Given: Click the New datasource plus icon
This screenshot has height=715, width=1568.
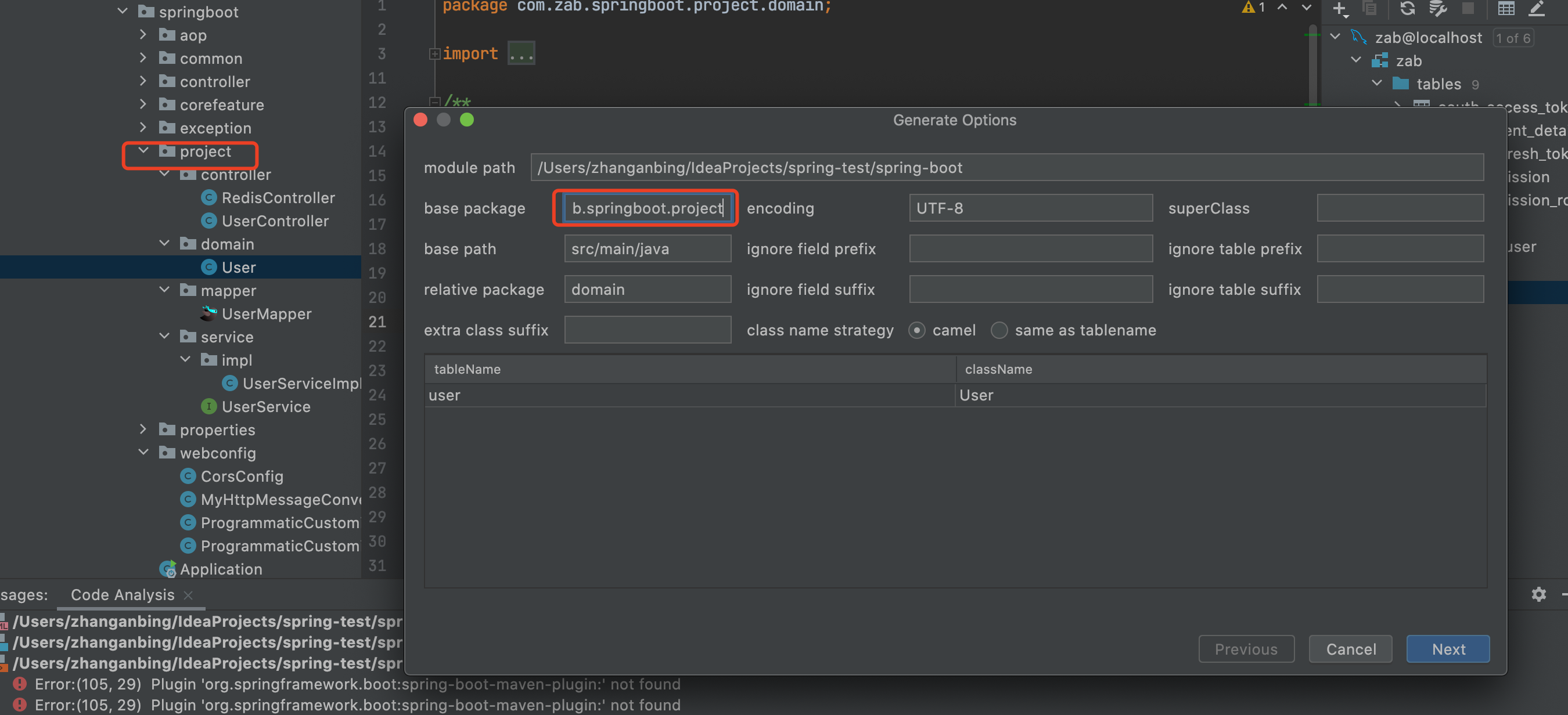Looking at the screenshot, I should (1339, 8).
